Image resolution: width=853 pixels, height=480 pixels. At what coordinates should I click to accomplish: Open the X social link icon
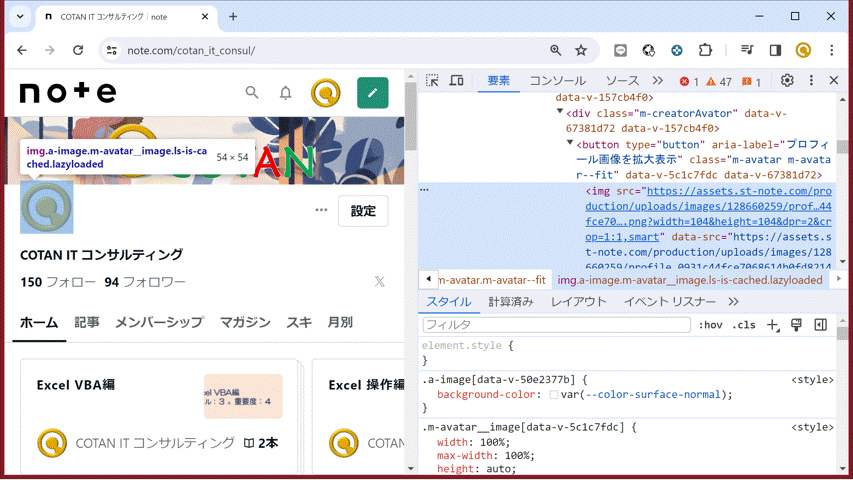[x=379, y=281]
